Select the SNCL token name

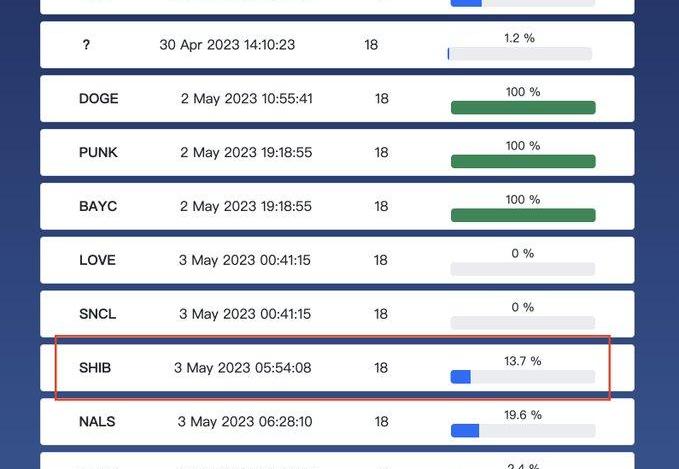(97, 314)
